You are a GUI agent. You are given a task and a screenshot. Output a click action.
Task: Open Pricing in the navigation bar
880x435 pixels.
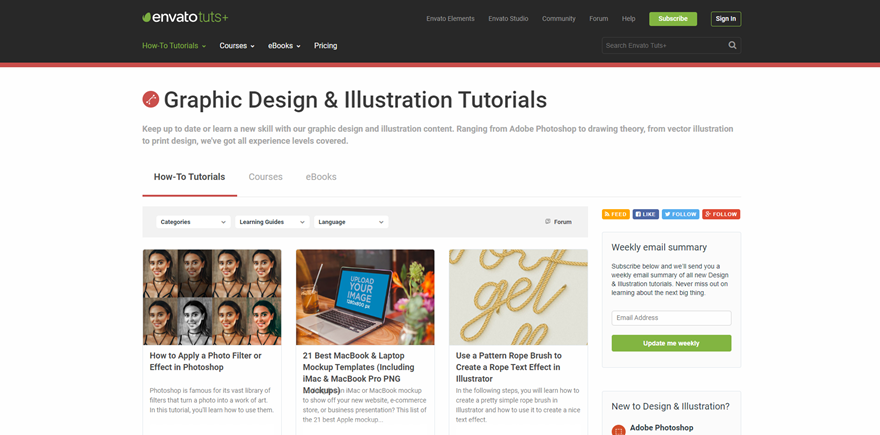pyautogui.click(x=326, y=45)
